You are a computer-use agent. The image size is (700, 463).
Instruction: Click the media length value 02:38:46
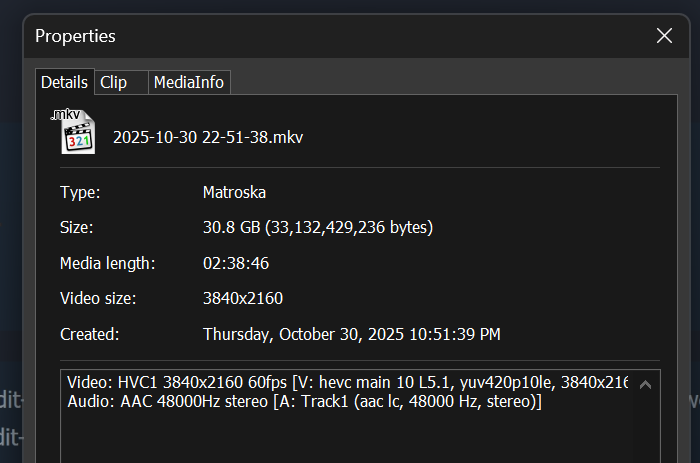(x=236, y=263)
